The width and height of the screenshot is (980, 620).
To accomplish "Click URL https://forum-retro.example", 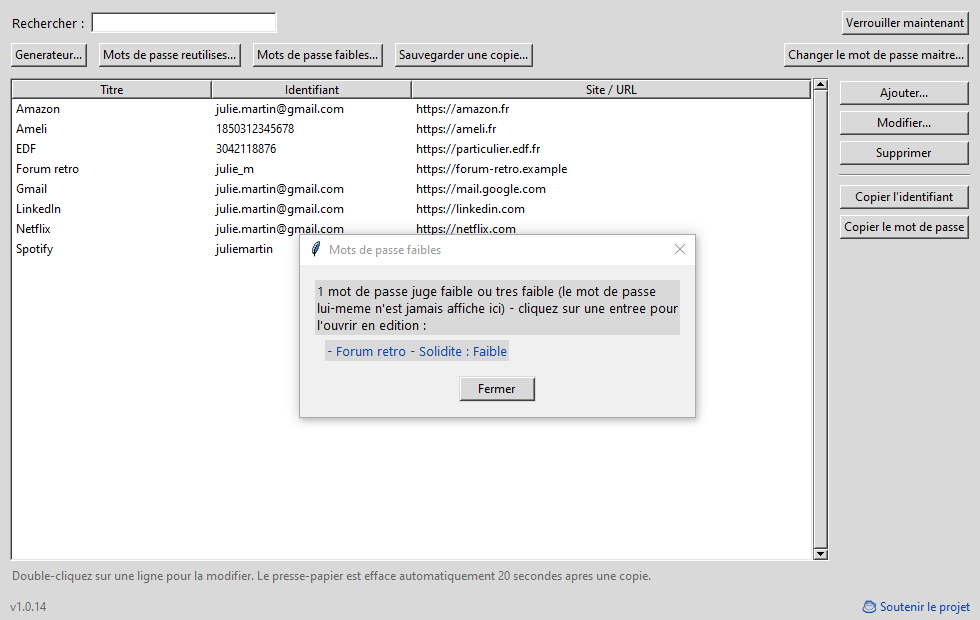I will click(492, 169).
